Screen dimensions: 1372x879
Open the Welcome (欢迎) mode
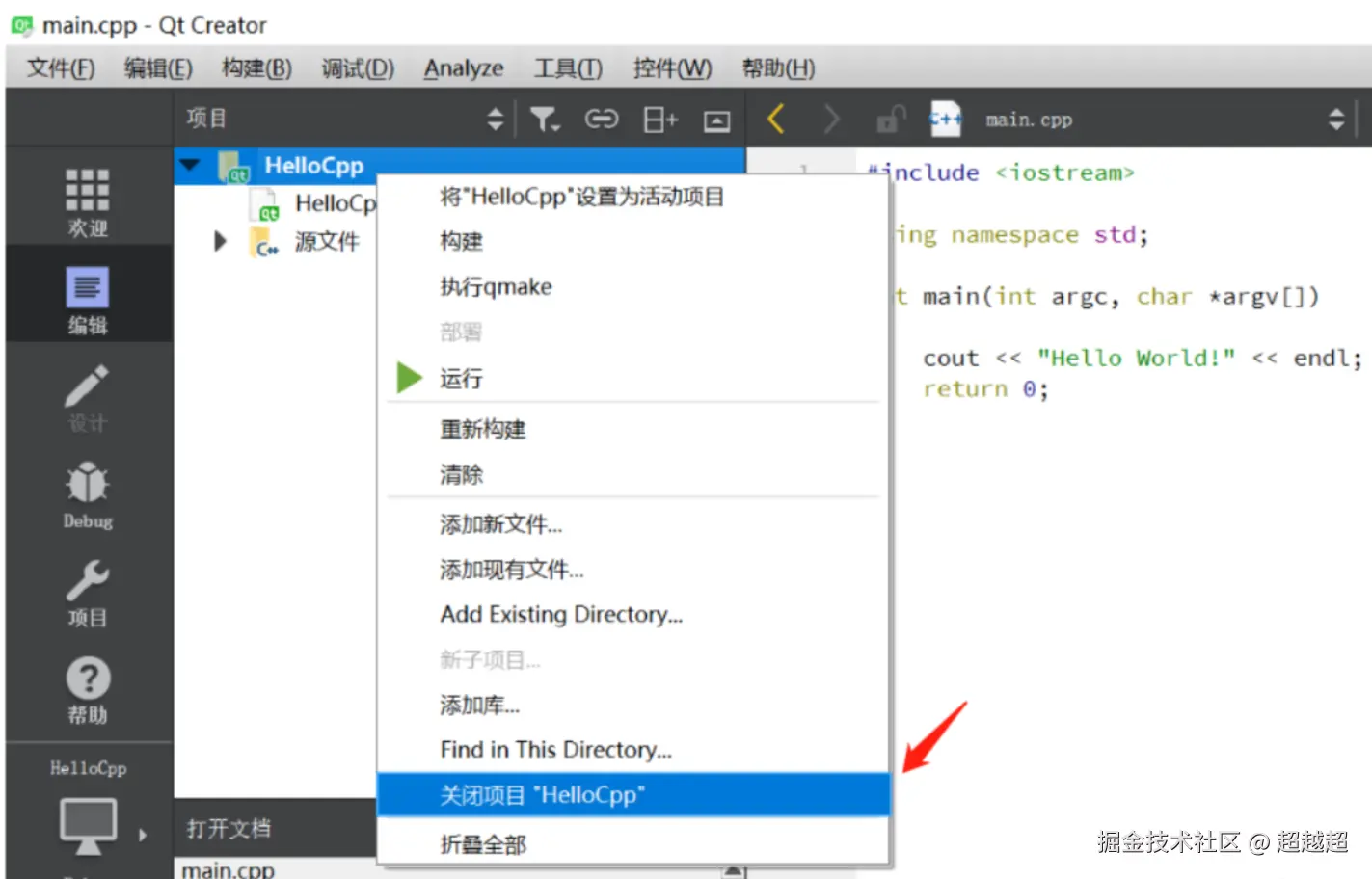pos(87,201)
